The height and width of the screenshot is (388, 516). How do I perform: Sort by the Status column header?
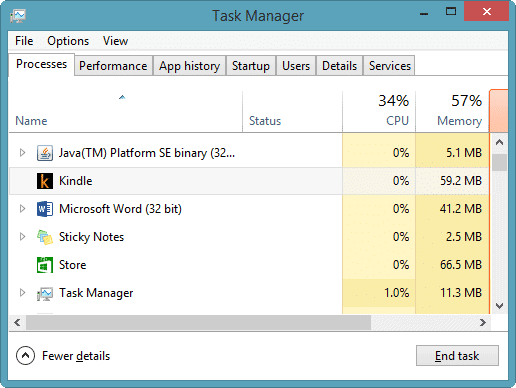coord(292,112)
